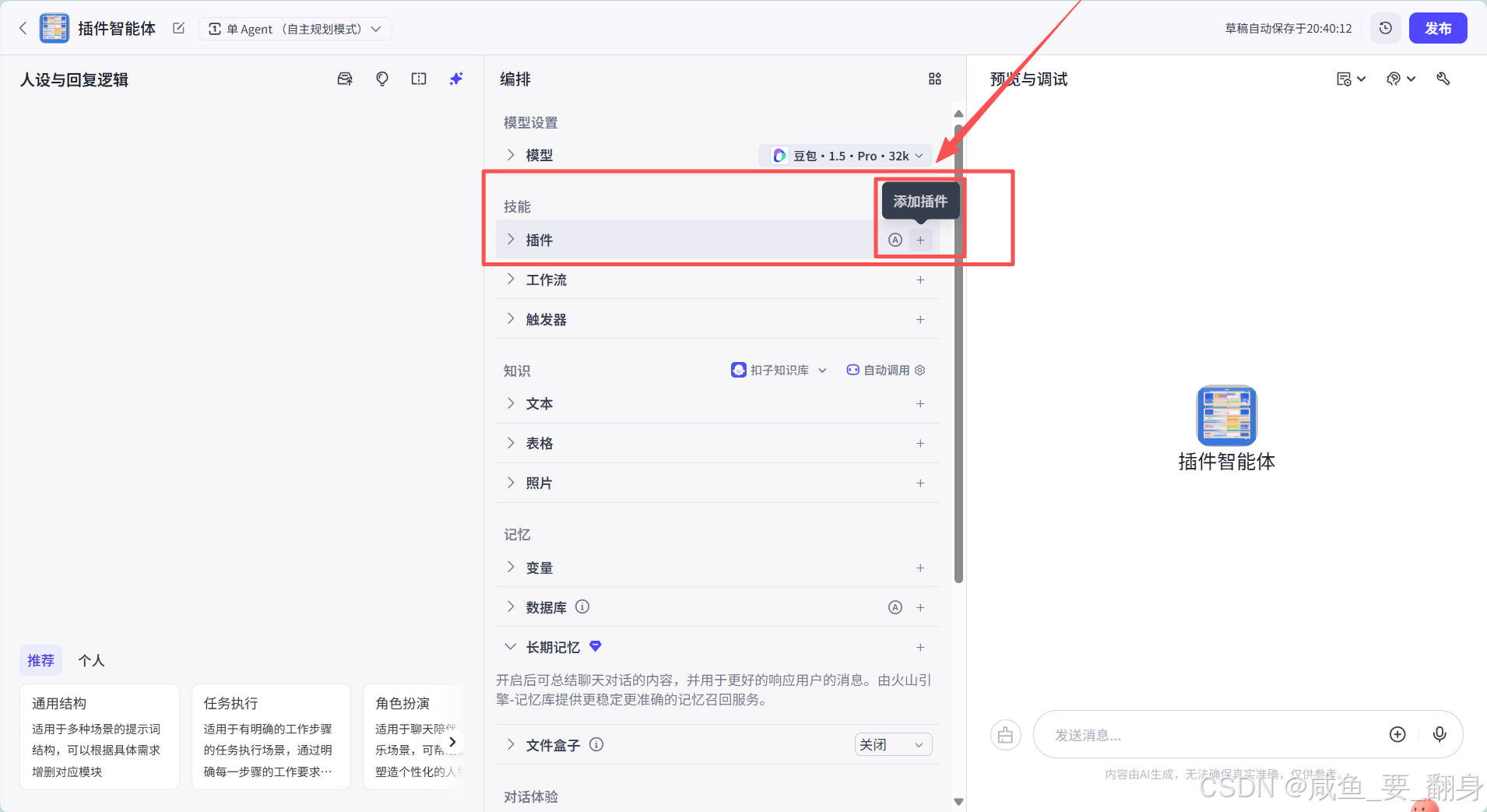This screenshot has height=812, width=1487.
Task: Show the 文件盒子 info tooltip icon
Action: (596, 744)
